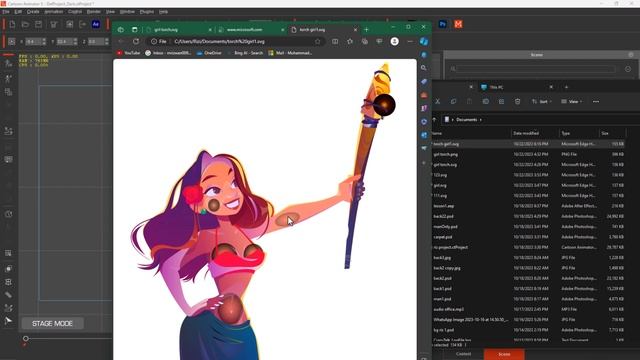640x360 pixels.
Task: Click the Scene panel search field
Action: coord(536,69)
